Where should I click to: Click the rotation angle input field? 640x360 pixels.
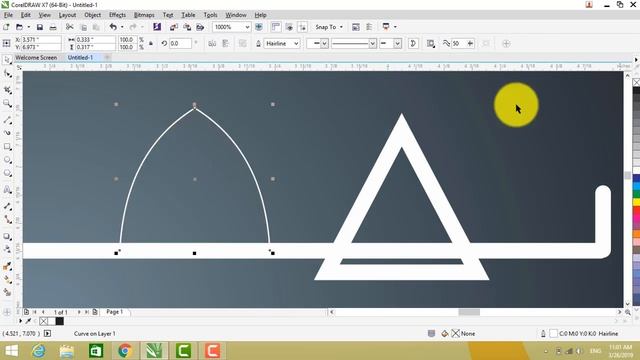(x=180, y=43)
